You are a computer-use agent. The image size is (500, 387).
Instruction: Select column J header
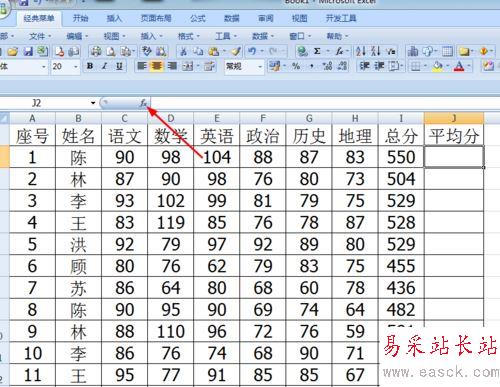454,118
